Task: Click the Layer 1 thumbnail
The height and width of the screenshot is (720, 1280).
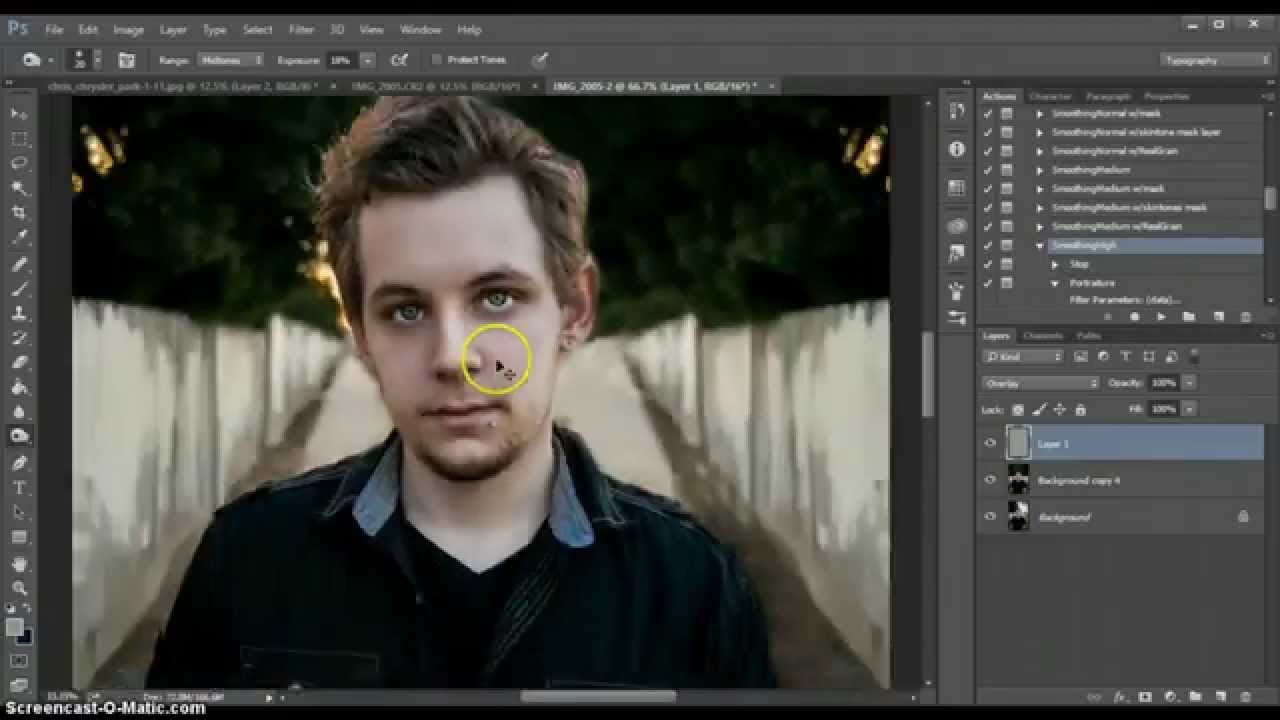Action: tap(1018, 443)
